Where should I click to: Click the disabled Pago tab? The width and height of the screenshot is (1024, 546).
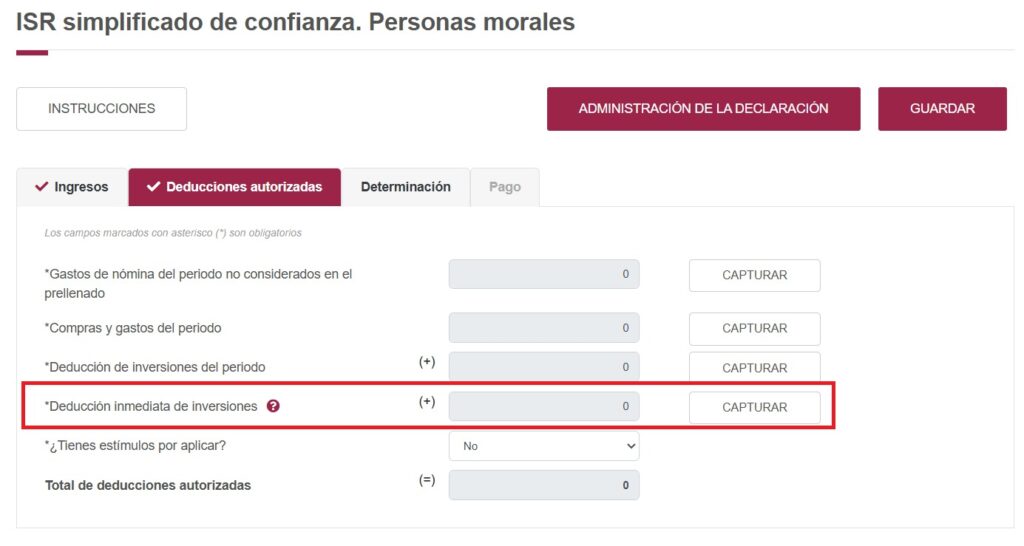click(504, 187)
